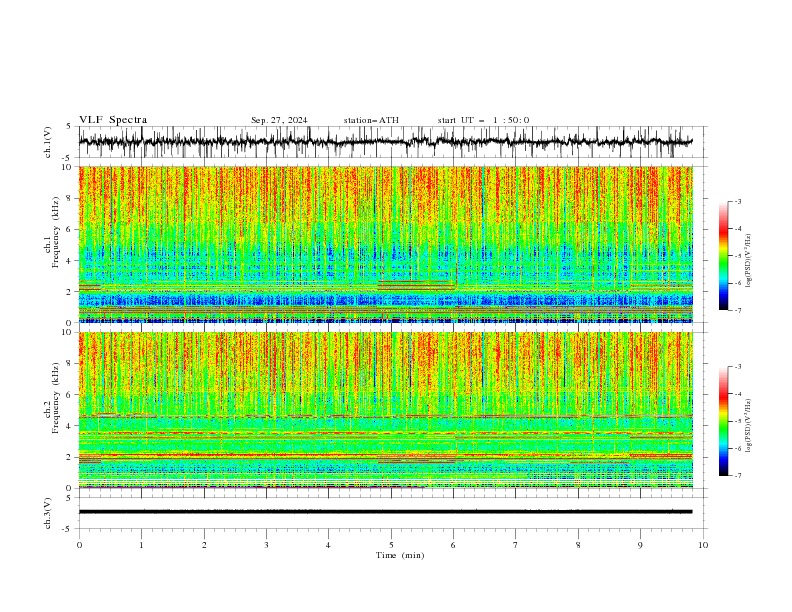Click time axis tick label "3"
The image size is (792, 612).
(x=266, y=545)
